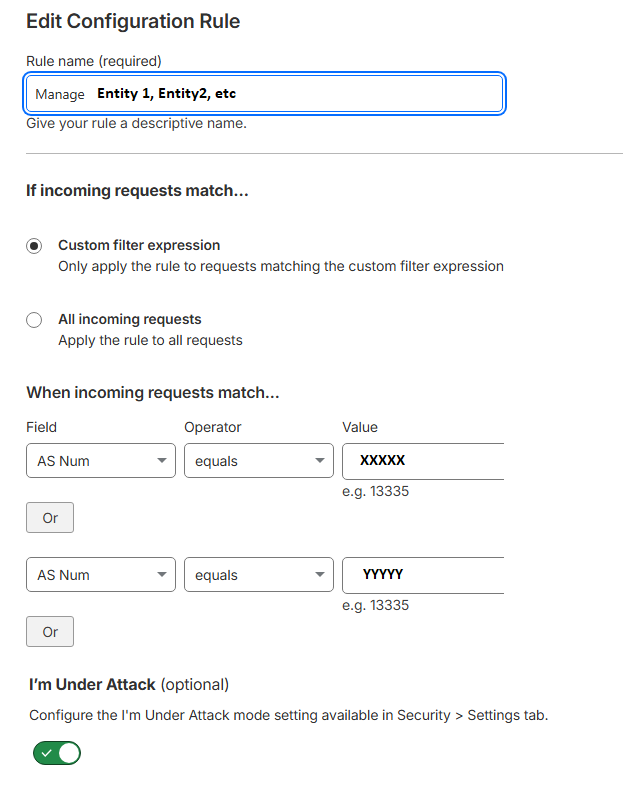This screenshot has height=809, width=623.
Task: Click the Value field containing YYYYY
Action: tap(423, 575)
